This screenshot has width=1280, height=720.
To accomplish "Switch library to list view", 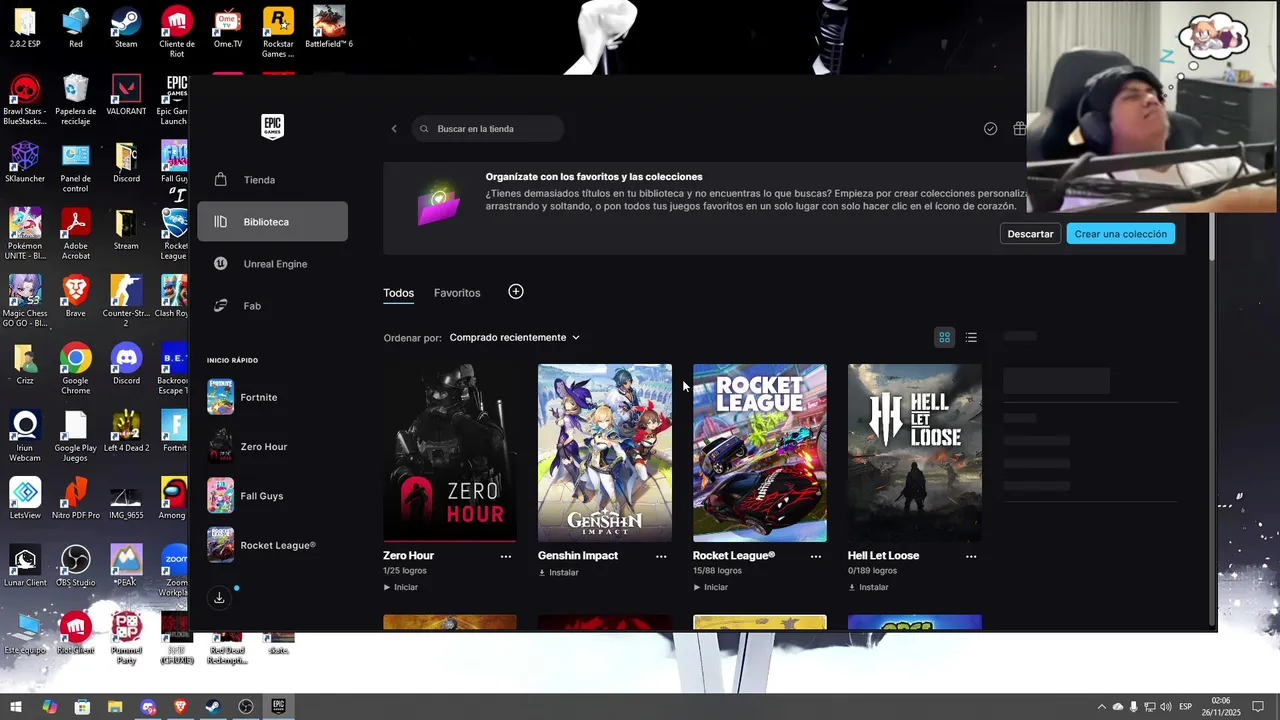I will click(x=971, y=338).
